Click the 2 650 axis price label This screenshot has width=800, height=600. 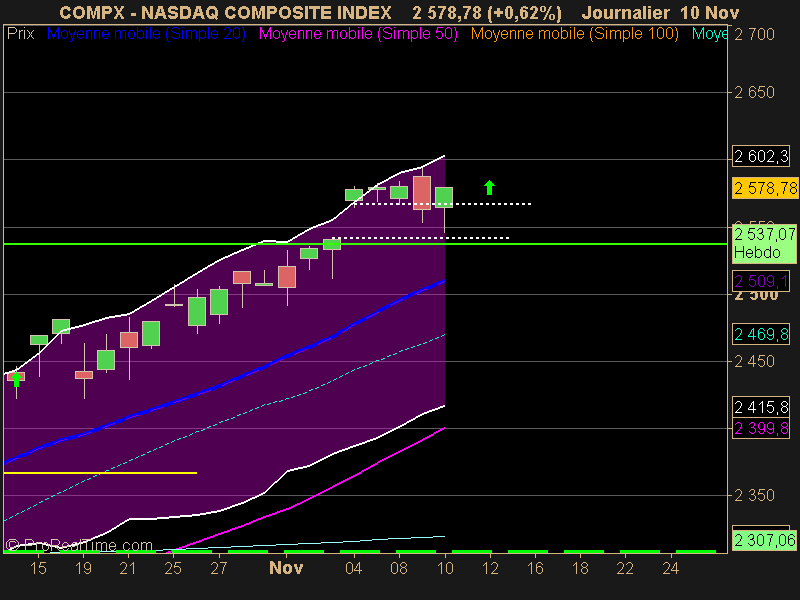point(754,92)
